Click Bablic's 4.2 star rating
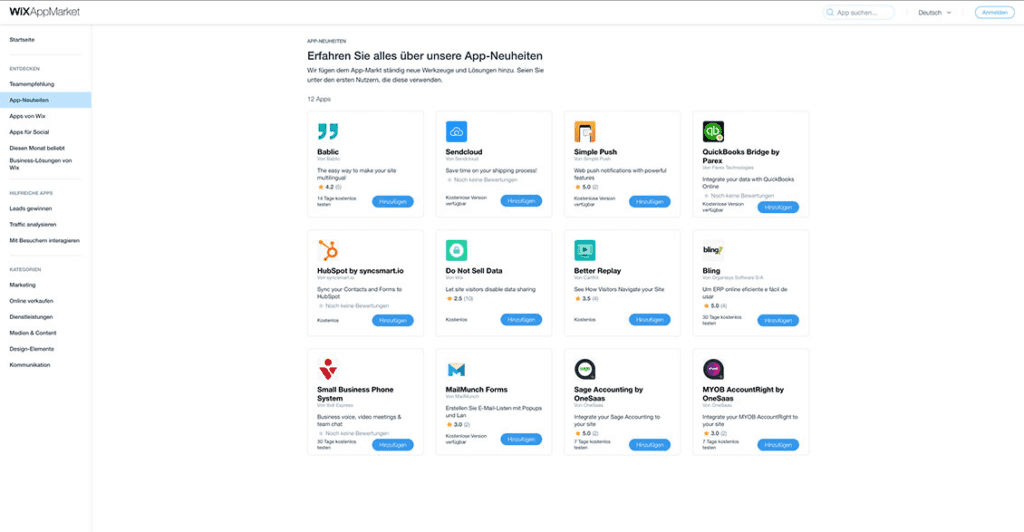The width and height of the screenshot is (1024, 532). (330, 187)
